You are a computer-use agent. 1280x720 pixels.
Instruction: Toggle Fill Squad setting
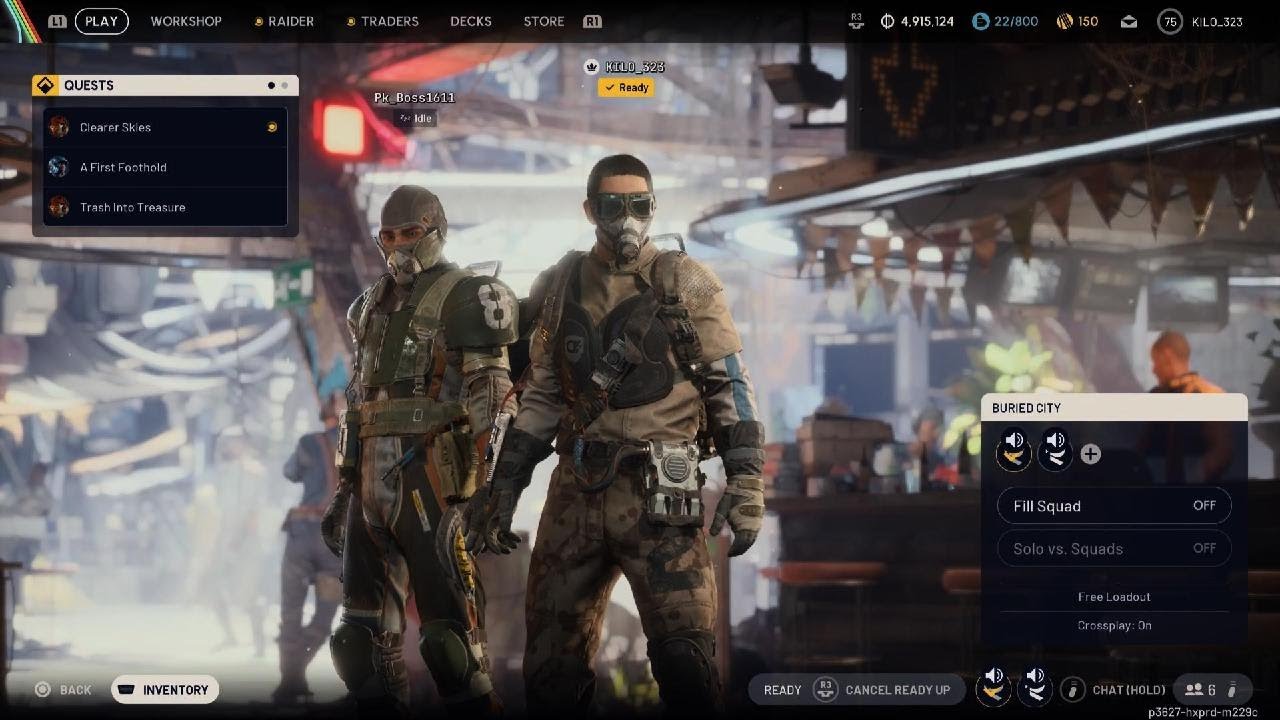(1114, 506)
